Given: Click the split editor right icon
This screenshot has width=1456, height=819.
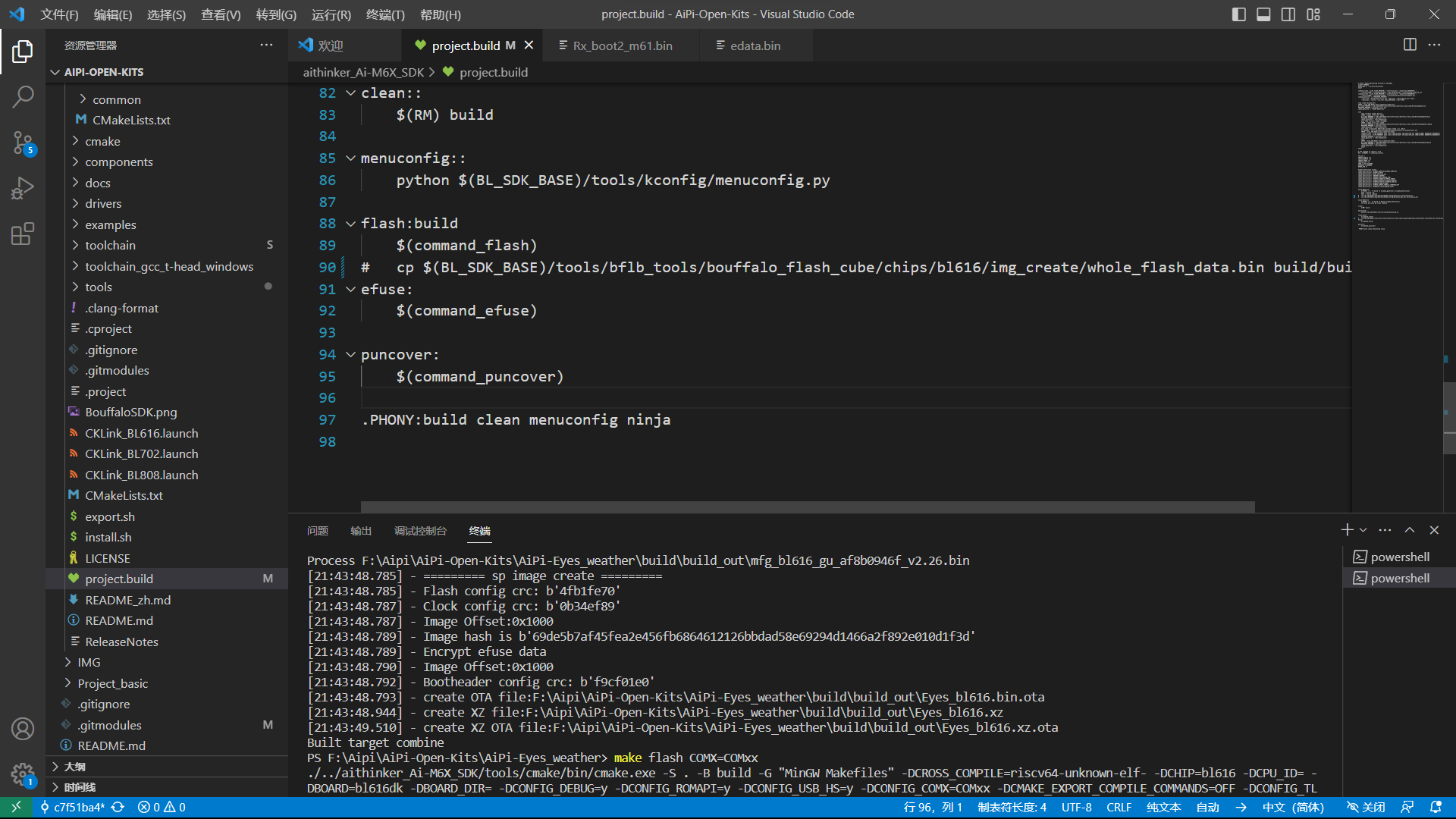Looking at the screenshot, I should click(1410, 45).
